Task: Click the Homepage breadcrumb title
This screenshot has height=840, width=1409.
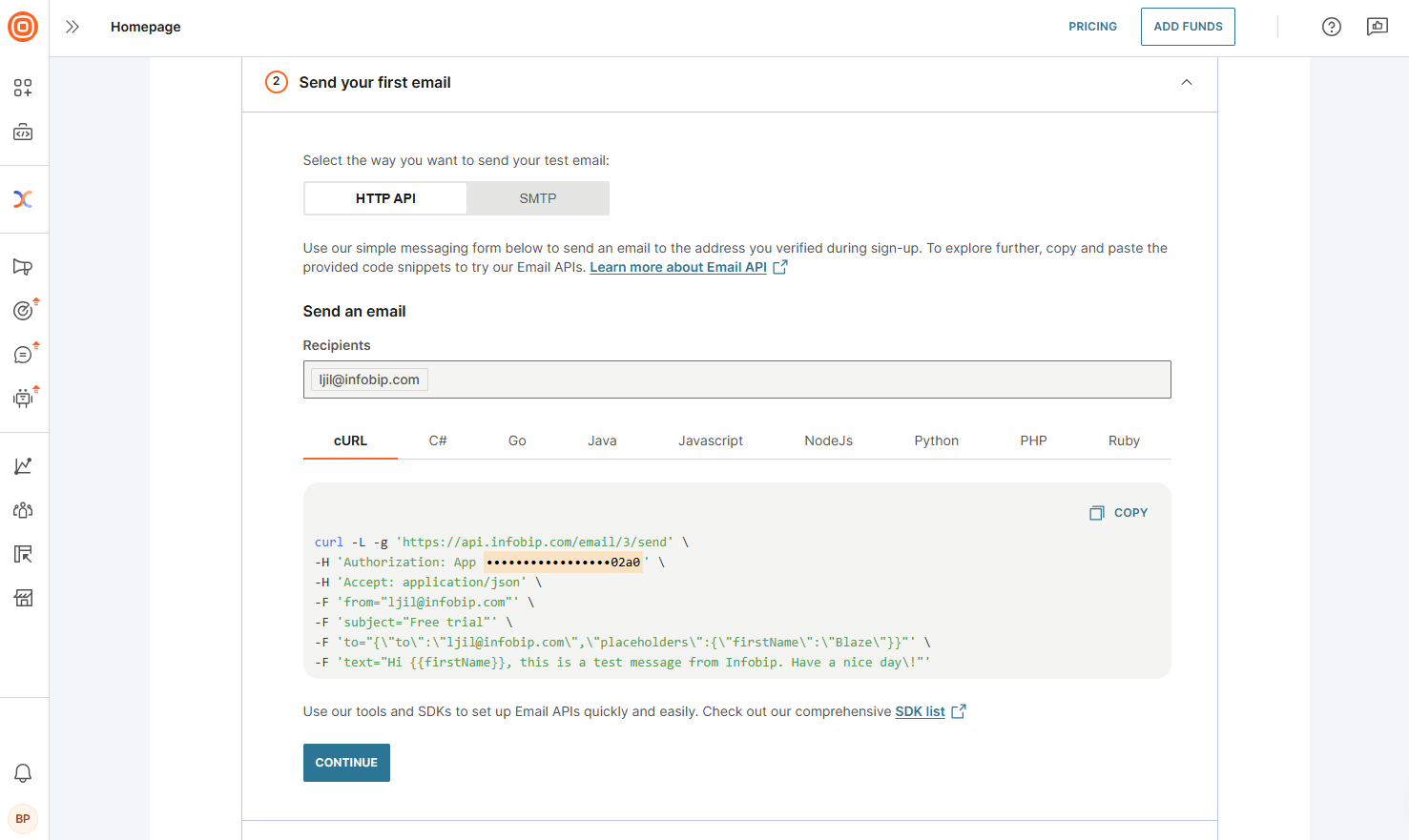Action: click(x=146, y=27)
